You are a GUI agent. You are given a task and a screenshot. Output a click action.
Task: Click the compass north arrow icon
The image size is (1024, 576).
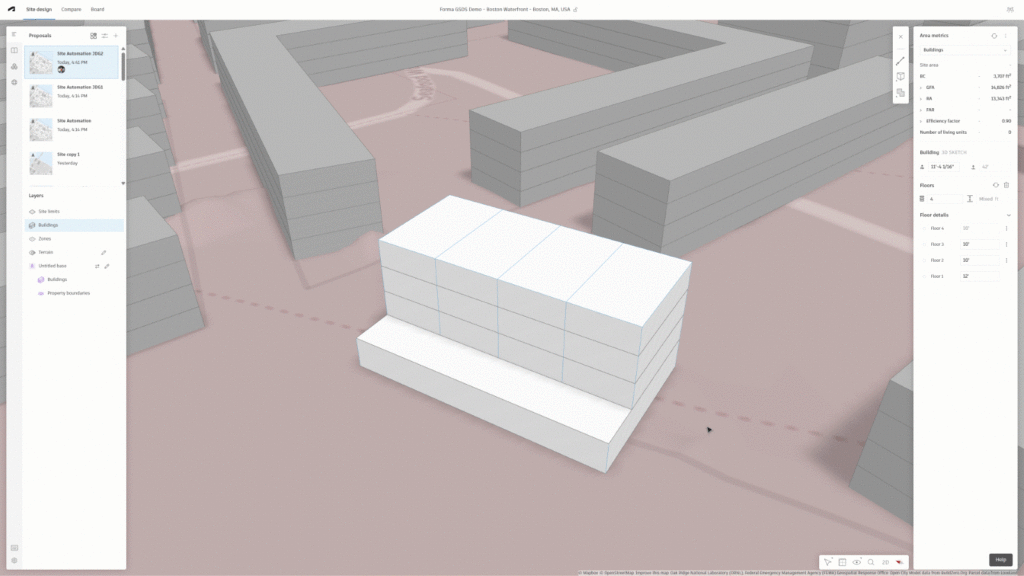point(899,562)
